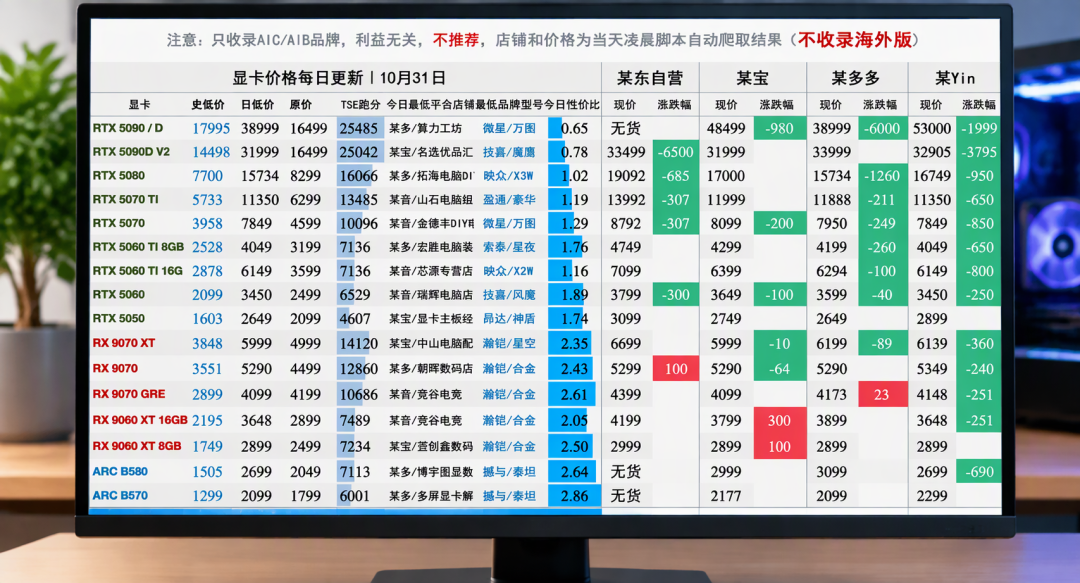Screen dimensions: 1080x583
Task: Open the 昂达/神盾 brand model link
Action: pyautogui.click(x=509, y=318)
